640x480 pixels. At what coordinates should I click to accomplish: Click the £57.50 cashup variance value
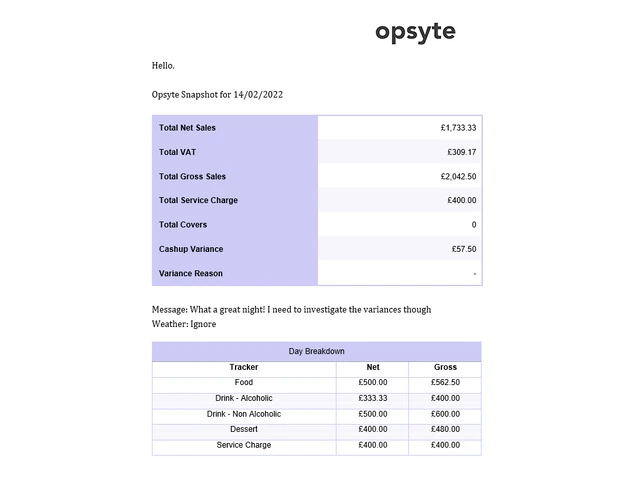[464, 249]
